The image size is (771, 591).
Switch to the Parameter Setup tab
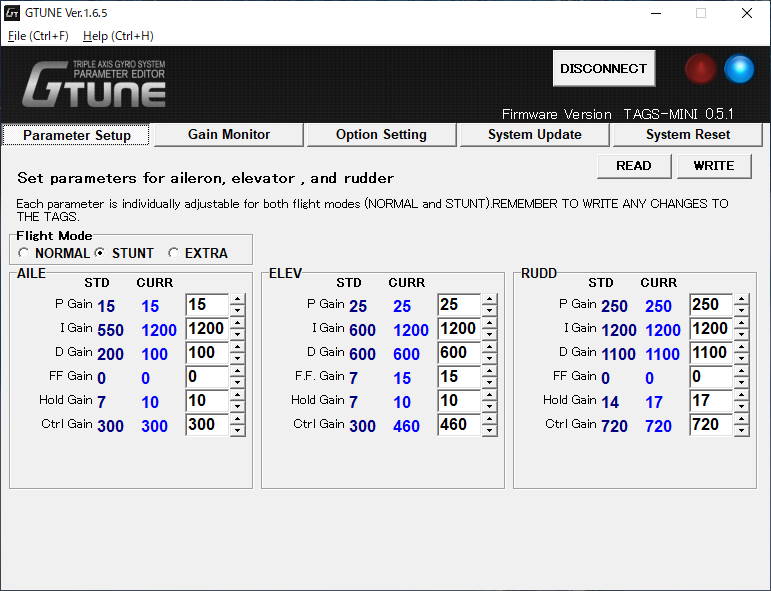pyautogui.click(x=77, y=135)
